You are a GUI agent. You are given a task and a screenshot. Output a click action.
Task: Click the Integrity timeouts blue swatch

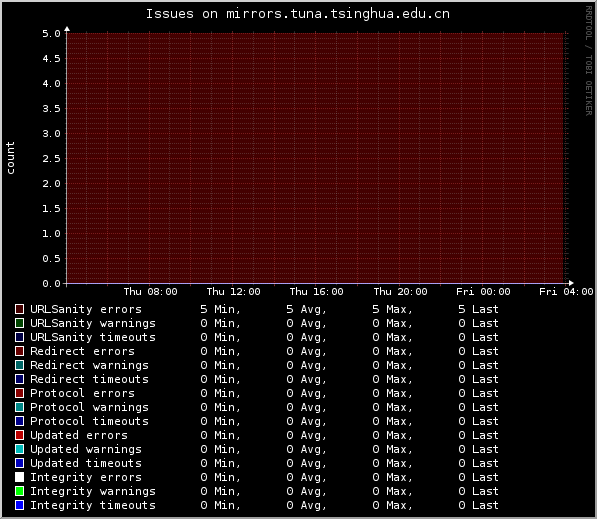[19, 505]
